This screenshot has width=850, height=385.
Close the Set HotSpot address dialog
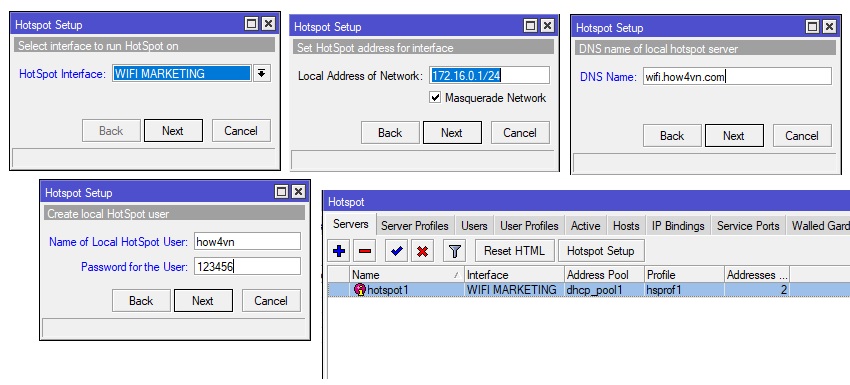point(548,25)
